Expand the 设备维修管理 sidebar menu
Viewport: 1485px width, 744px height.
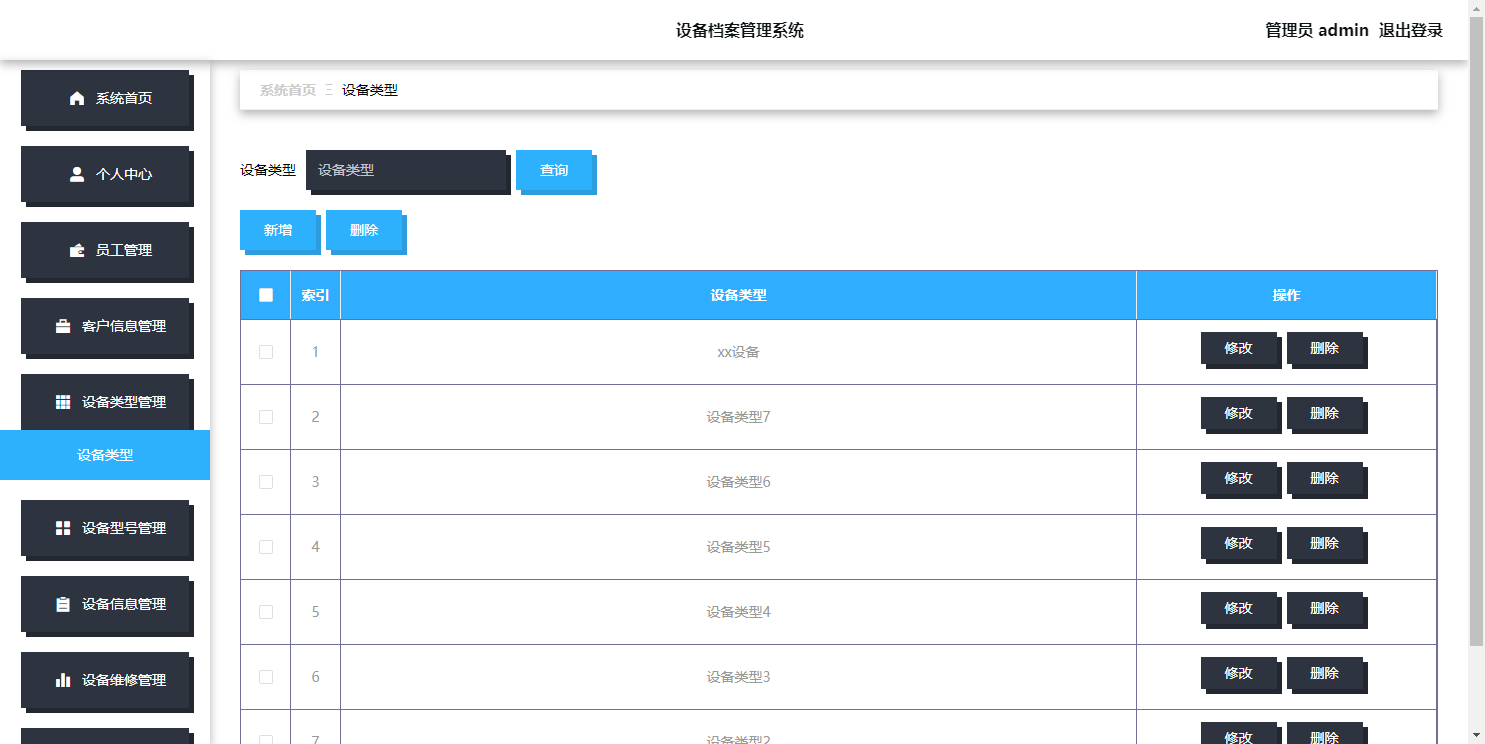click(x=105, y=680)
